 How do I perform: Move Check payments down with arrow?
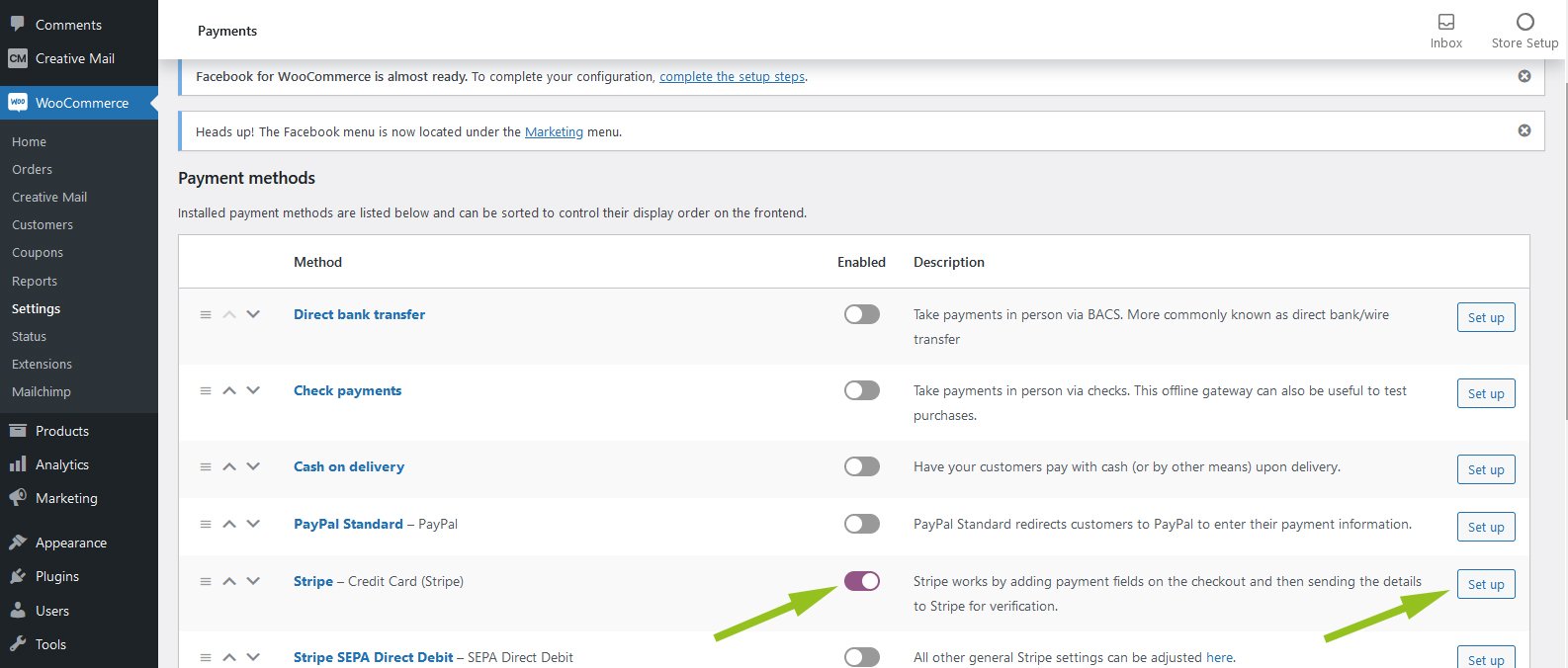[x=253, y=390]
